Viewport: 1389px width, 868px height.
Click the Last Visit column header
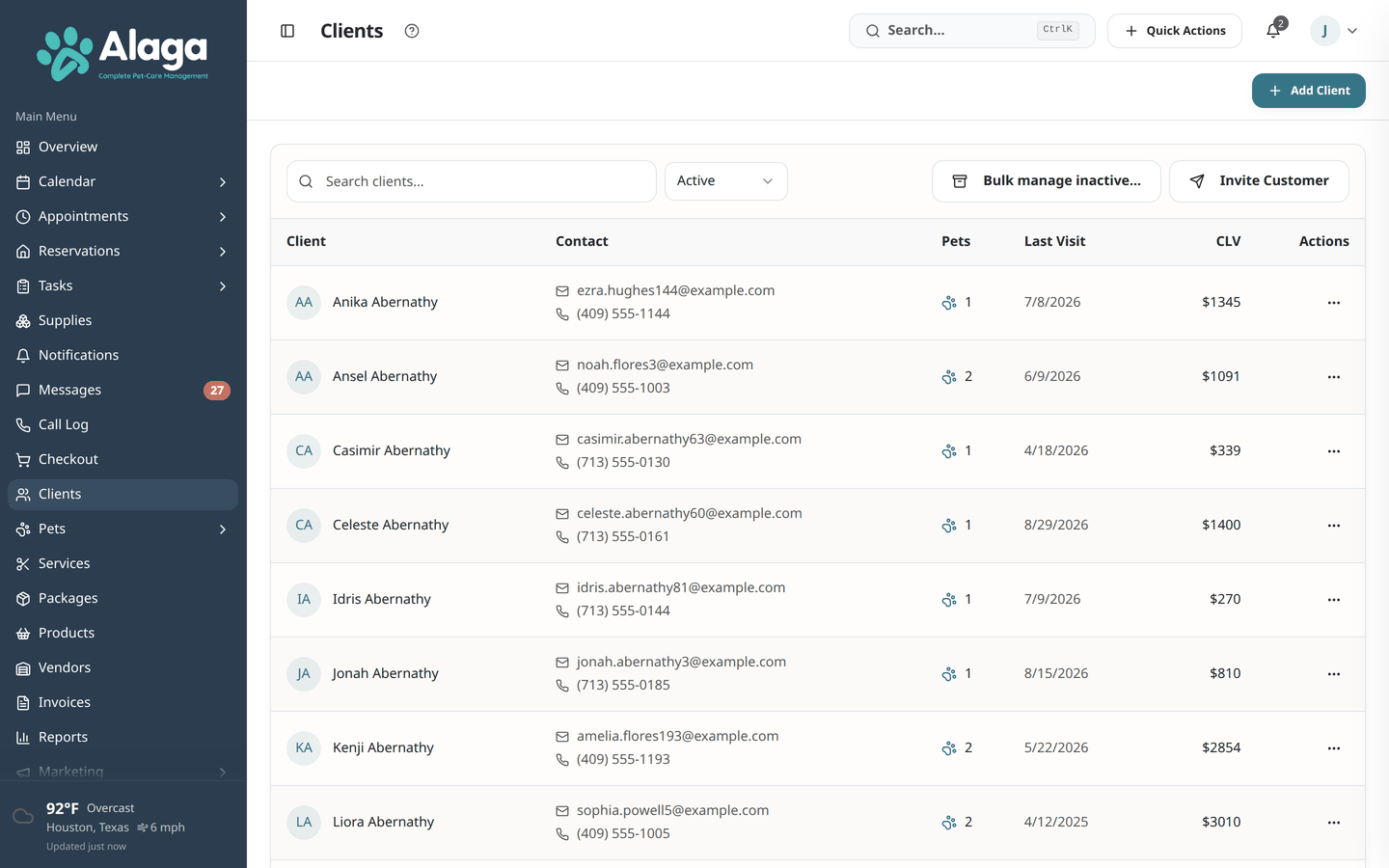[1054, 242]
